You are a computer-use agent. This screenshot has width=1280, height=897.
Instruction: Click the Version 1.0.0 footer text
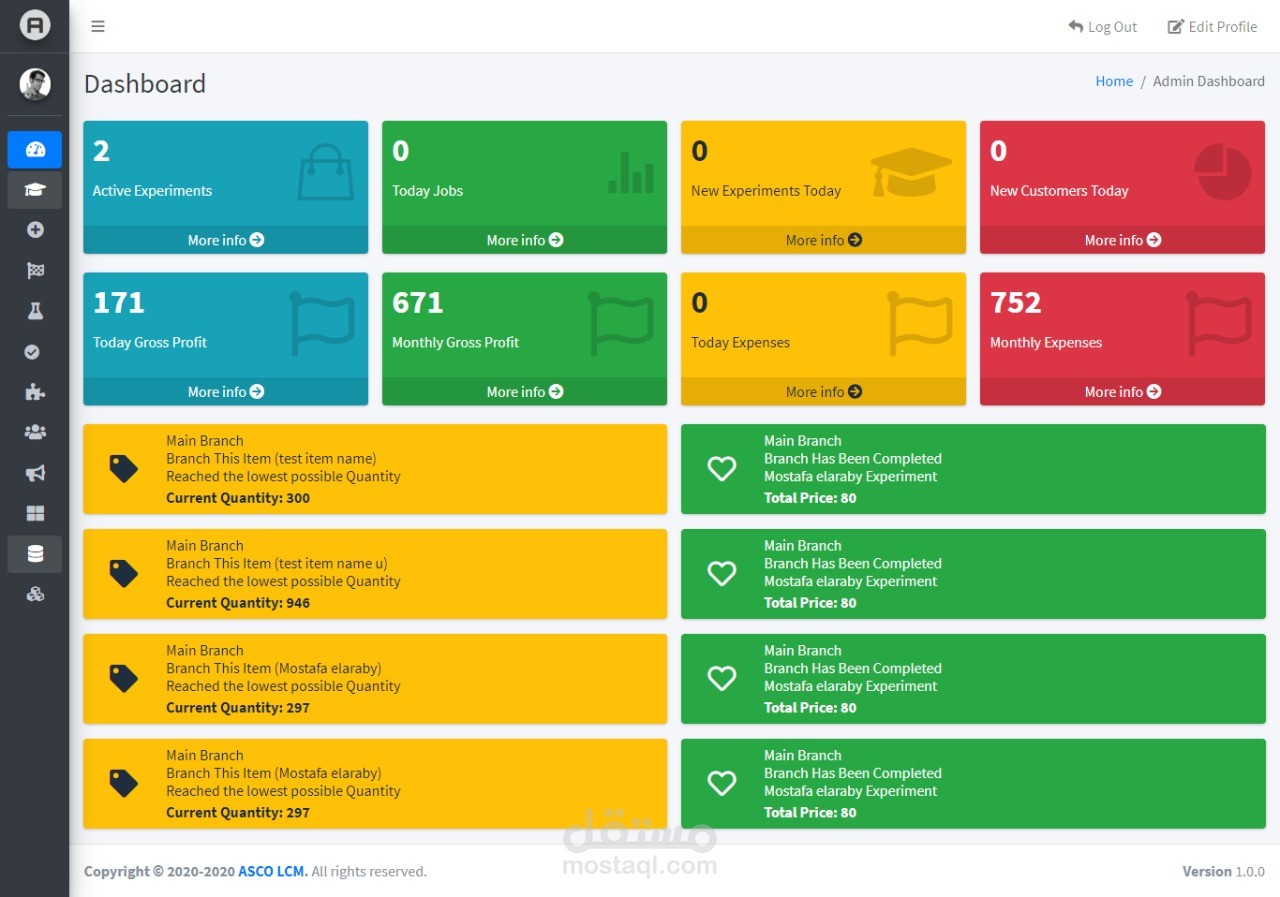point(1223,872)
